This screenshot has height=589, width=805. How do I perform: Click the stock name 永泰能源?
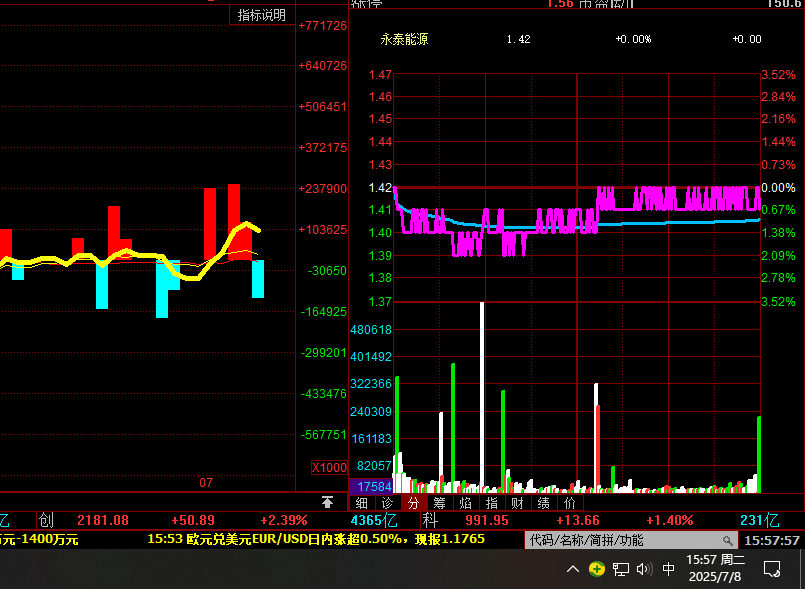click(404, 40)
